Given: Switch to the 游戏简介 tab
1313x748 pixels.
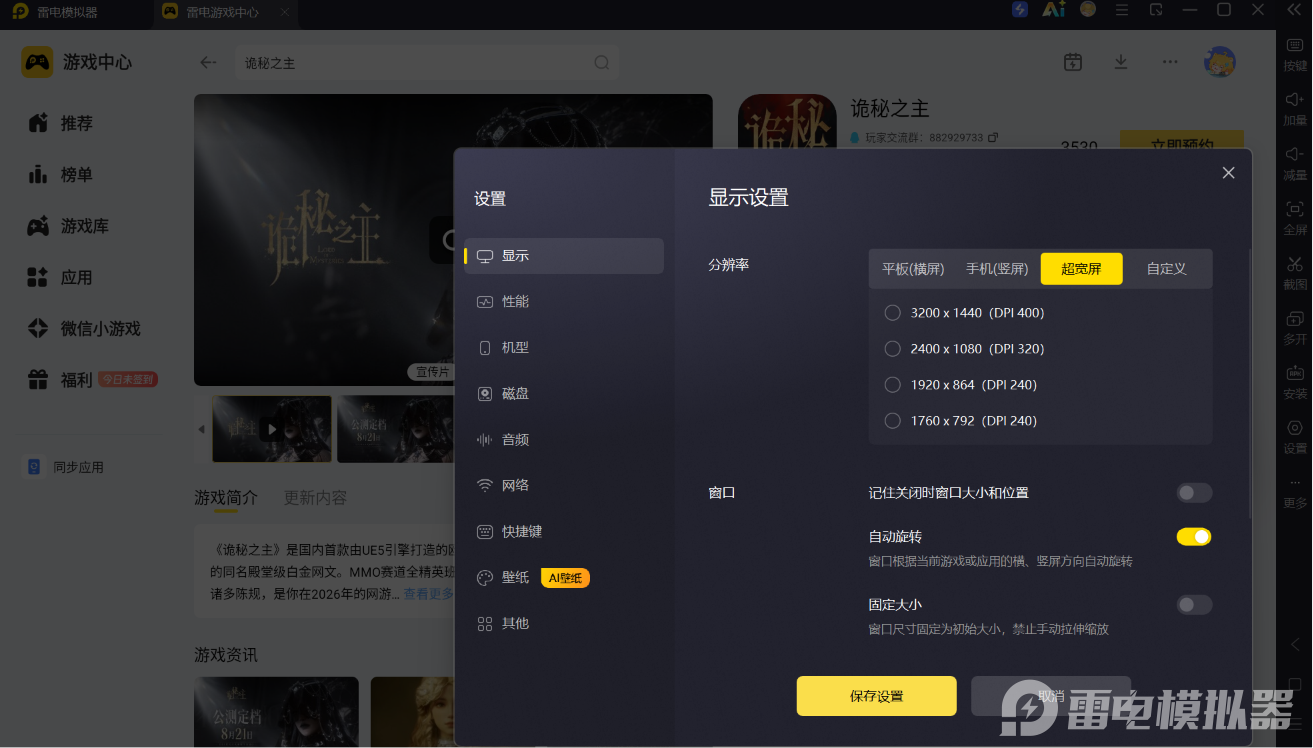Looking at the screenshot, I should 226,498.
